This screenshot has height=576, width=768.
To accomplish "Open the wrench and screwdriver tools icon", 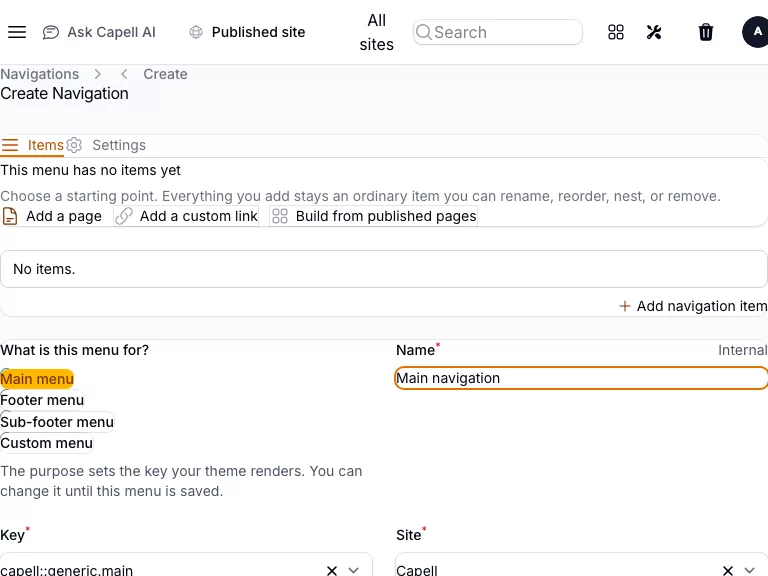I will point(654,32).
